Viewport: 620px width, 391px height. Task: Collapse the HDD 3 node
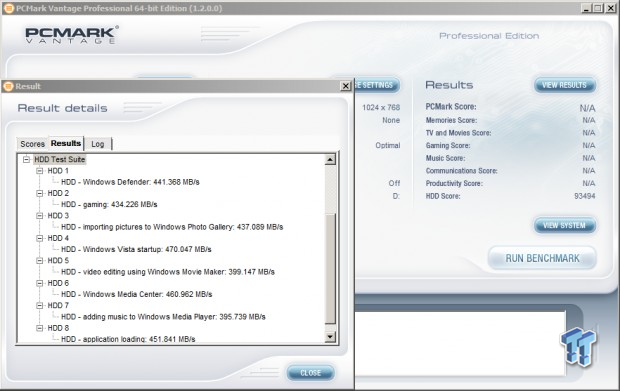pos(40,216)
